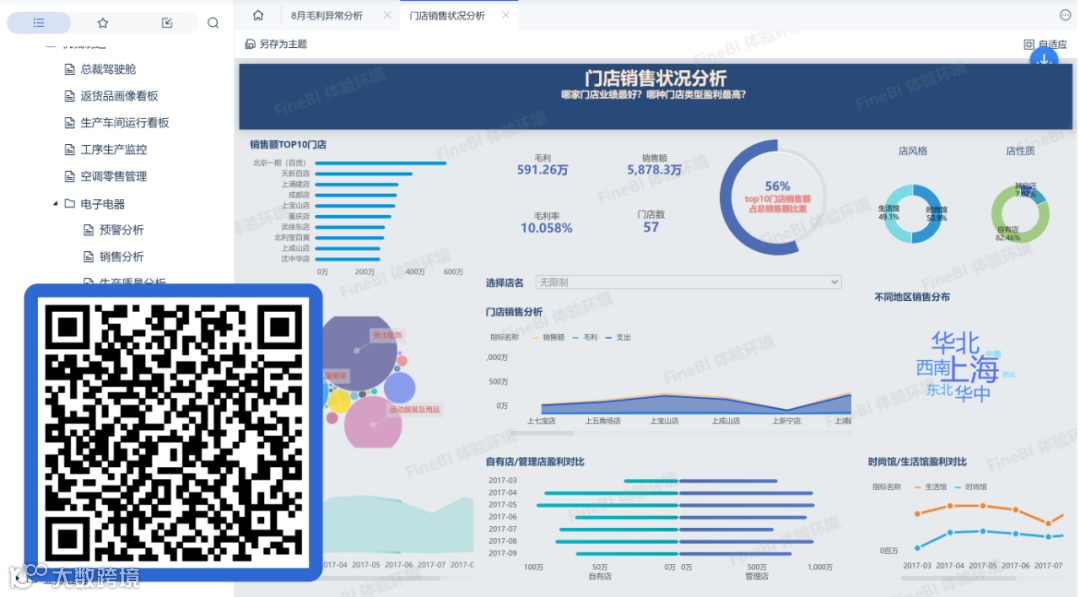Click the 不同地区销售分布 title
This screenshot has width=1080, height=597.
tap(912, 297)
